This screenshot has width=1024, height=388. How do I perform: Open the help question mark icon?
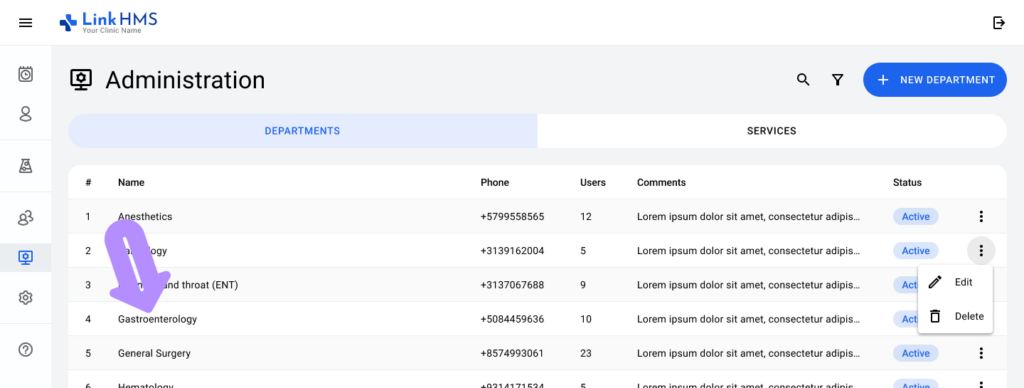(25, 349)
